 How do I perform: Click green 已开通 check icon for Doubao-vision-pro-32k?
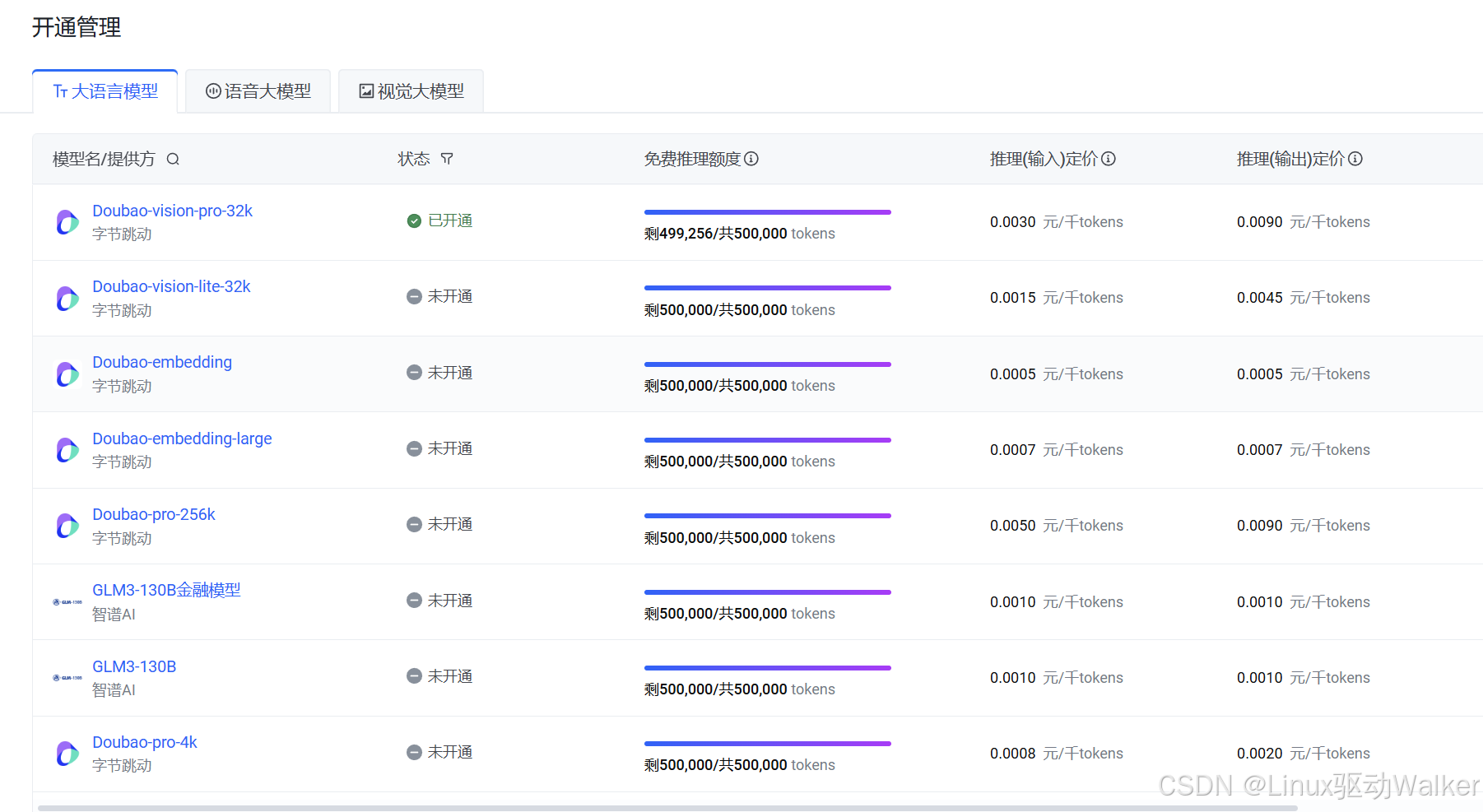[x=414, y=220]
